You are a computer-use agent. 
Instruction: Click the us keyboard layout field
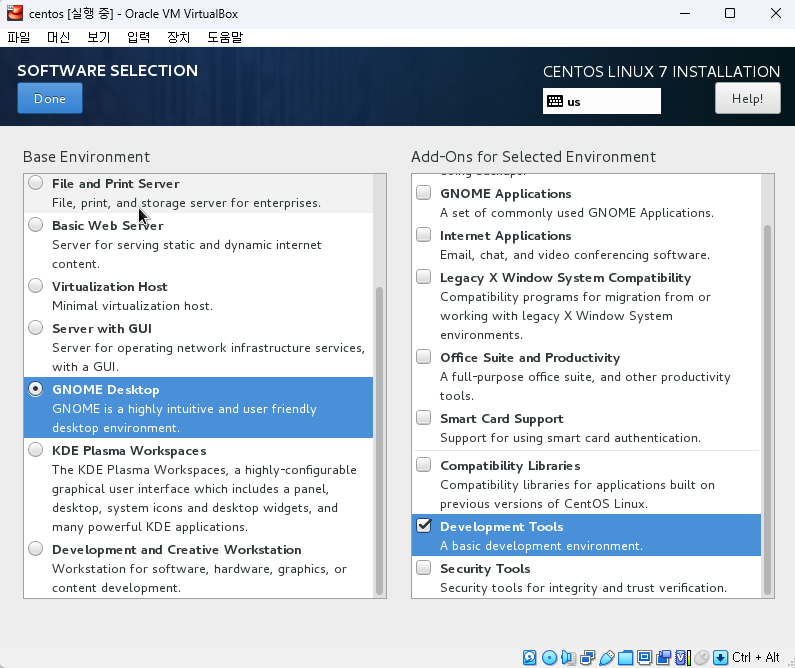601,101
